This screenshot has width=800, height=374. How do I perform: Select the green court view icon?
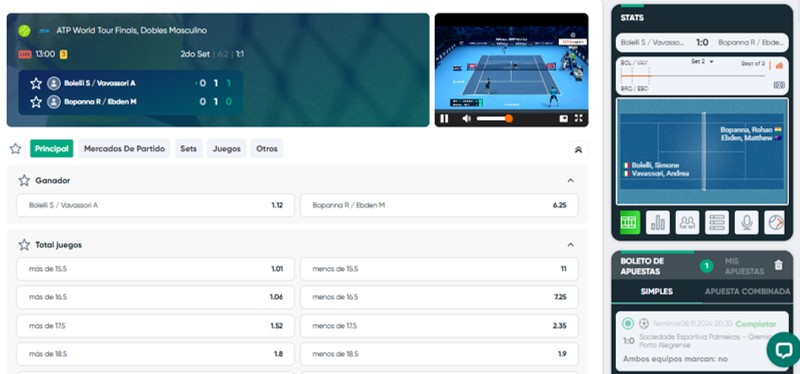[630, 222]
